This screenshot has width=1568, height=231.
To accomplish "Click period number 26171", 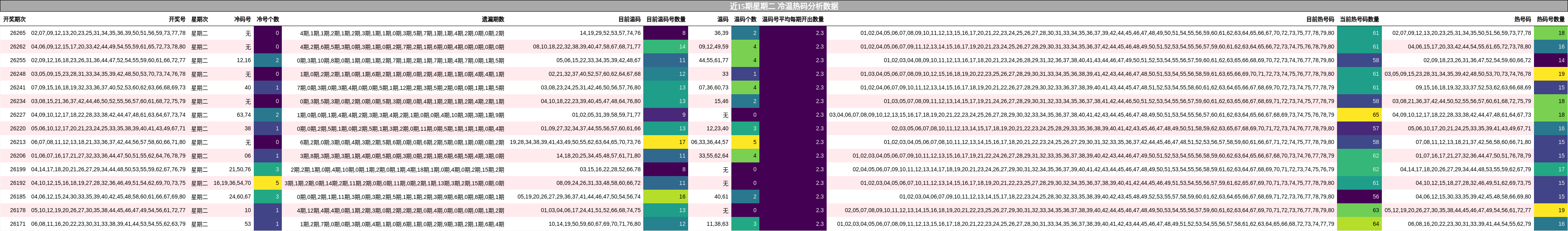I will coord(18,224).
